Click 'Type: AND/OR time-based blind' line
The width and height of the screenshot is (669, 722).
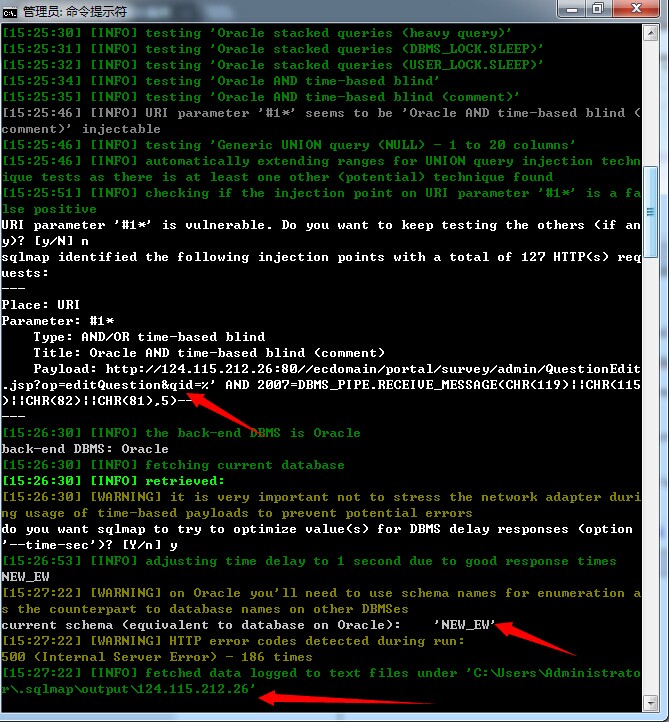pos(149,337)
